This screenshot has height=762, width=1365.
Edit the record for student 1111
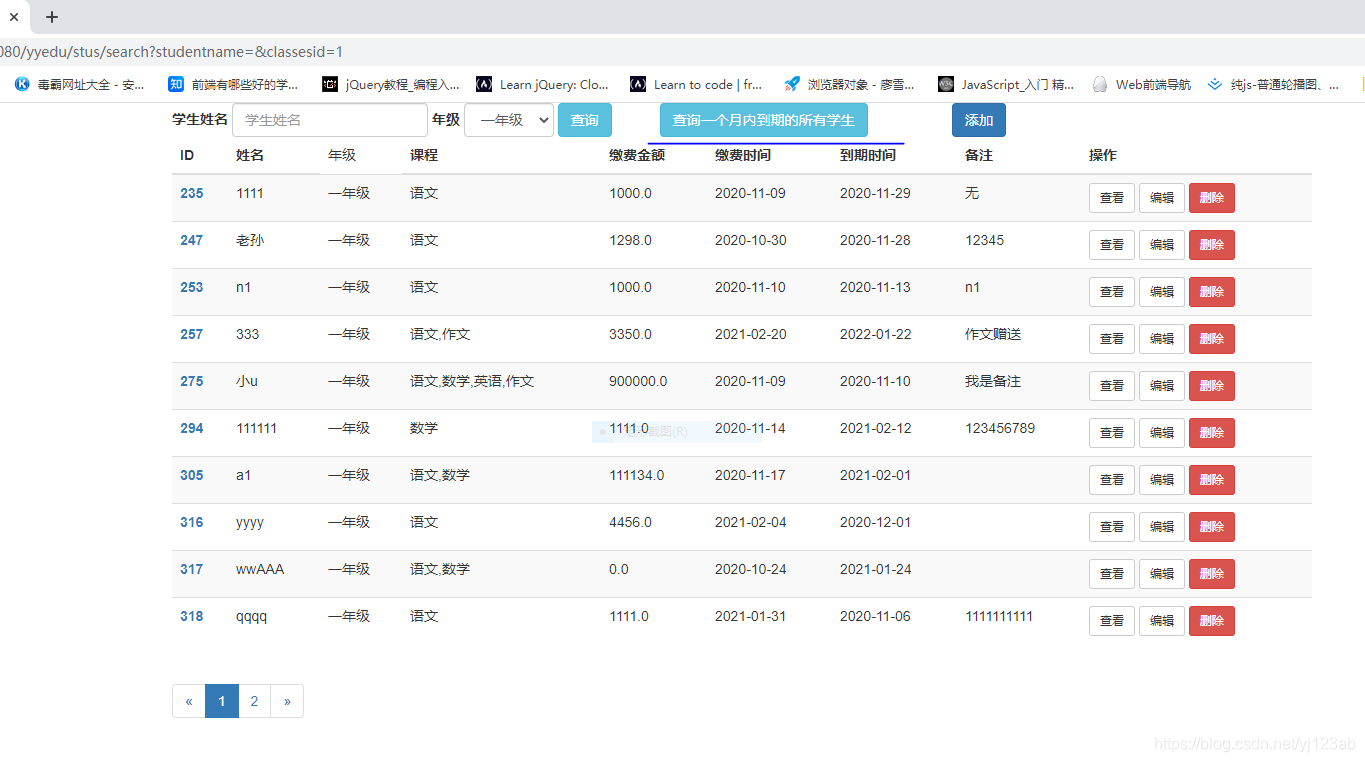coord(1162,198)
